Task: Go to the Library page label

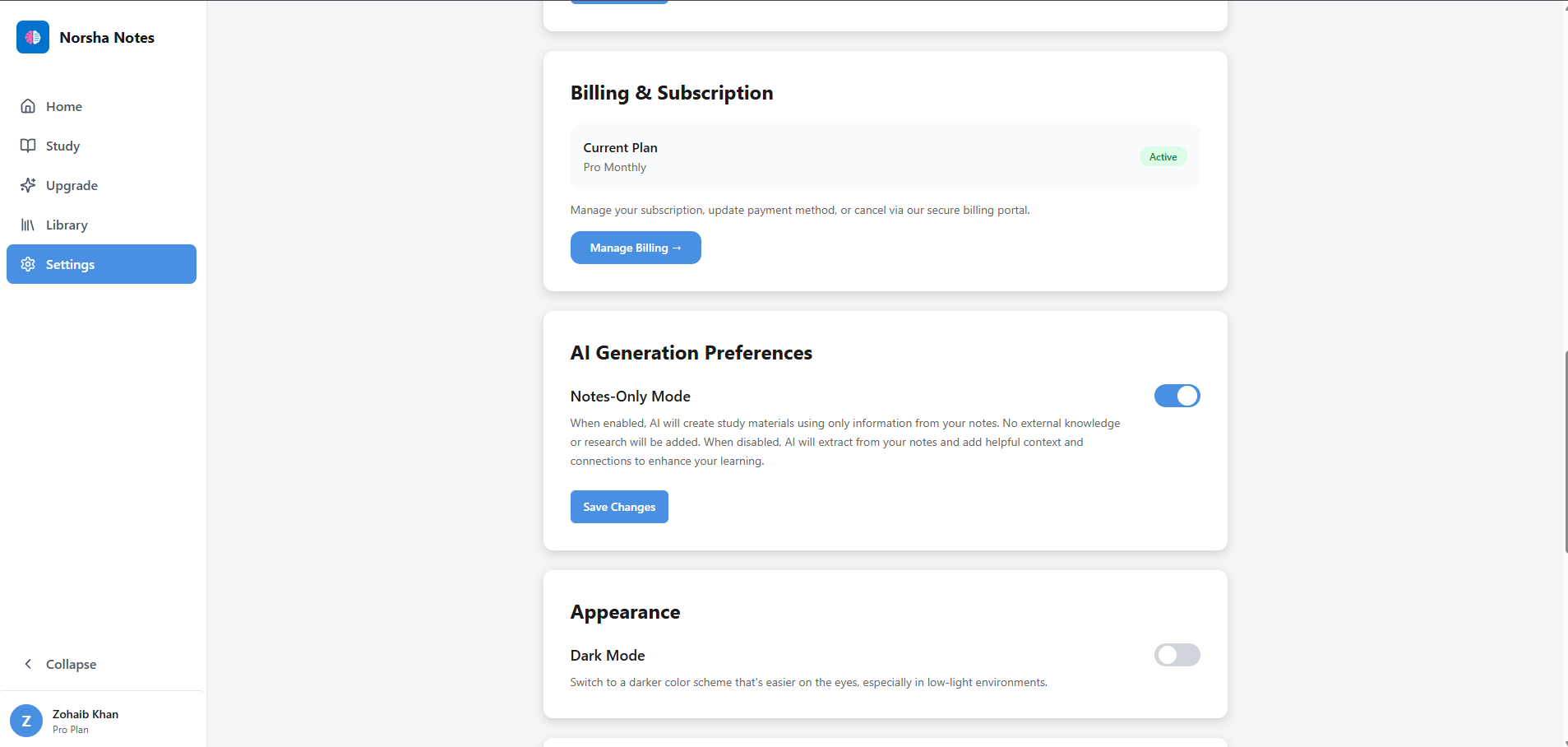Action: pos(67,225)
